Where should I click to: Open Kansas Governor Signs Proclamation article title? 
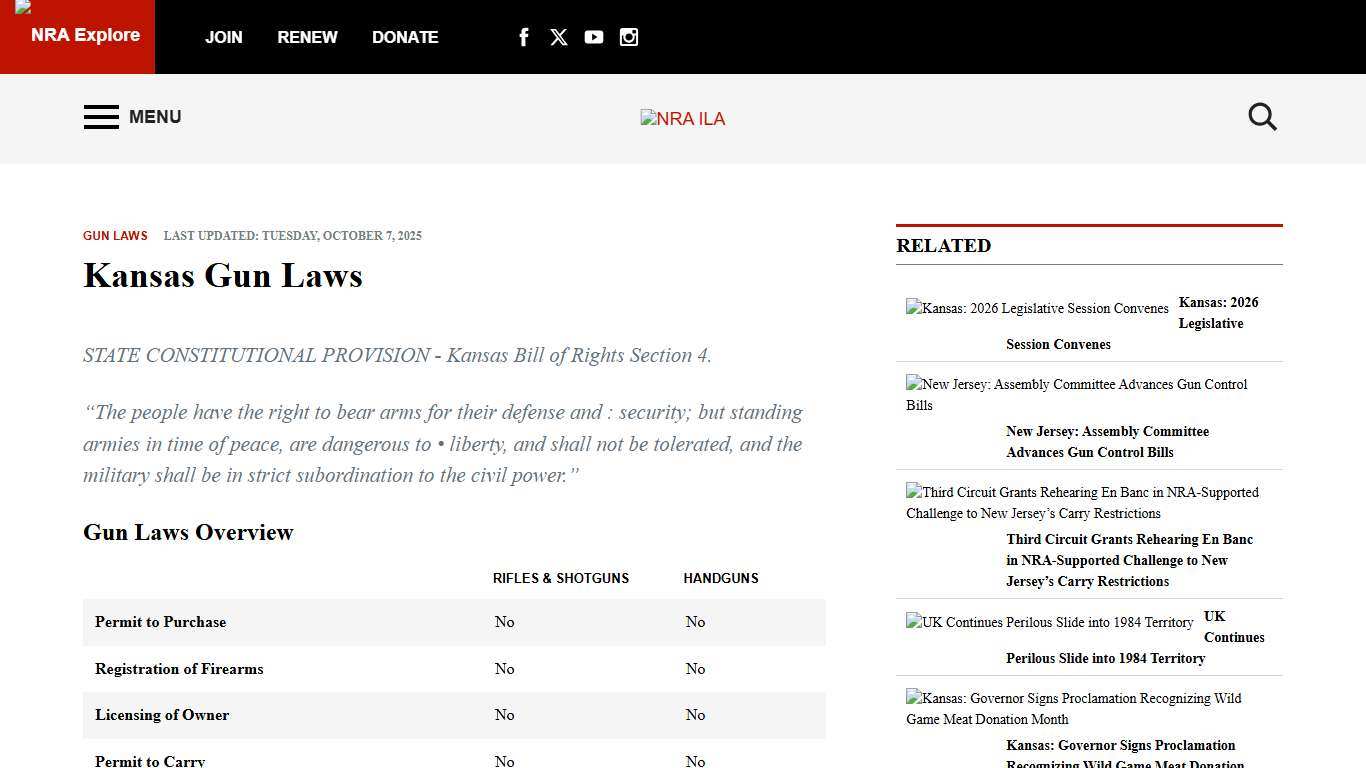click(x=1120, y=746)
